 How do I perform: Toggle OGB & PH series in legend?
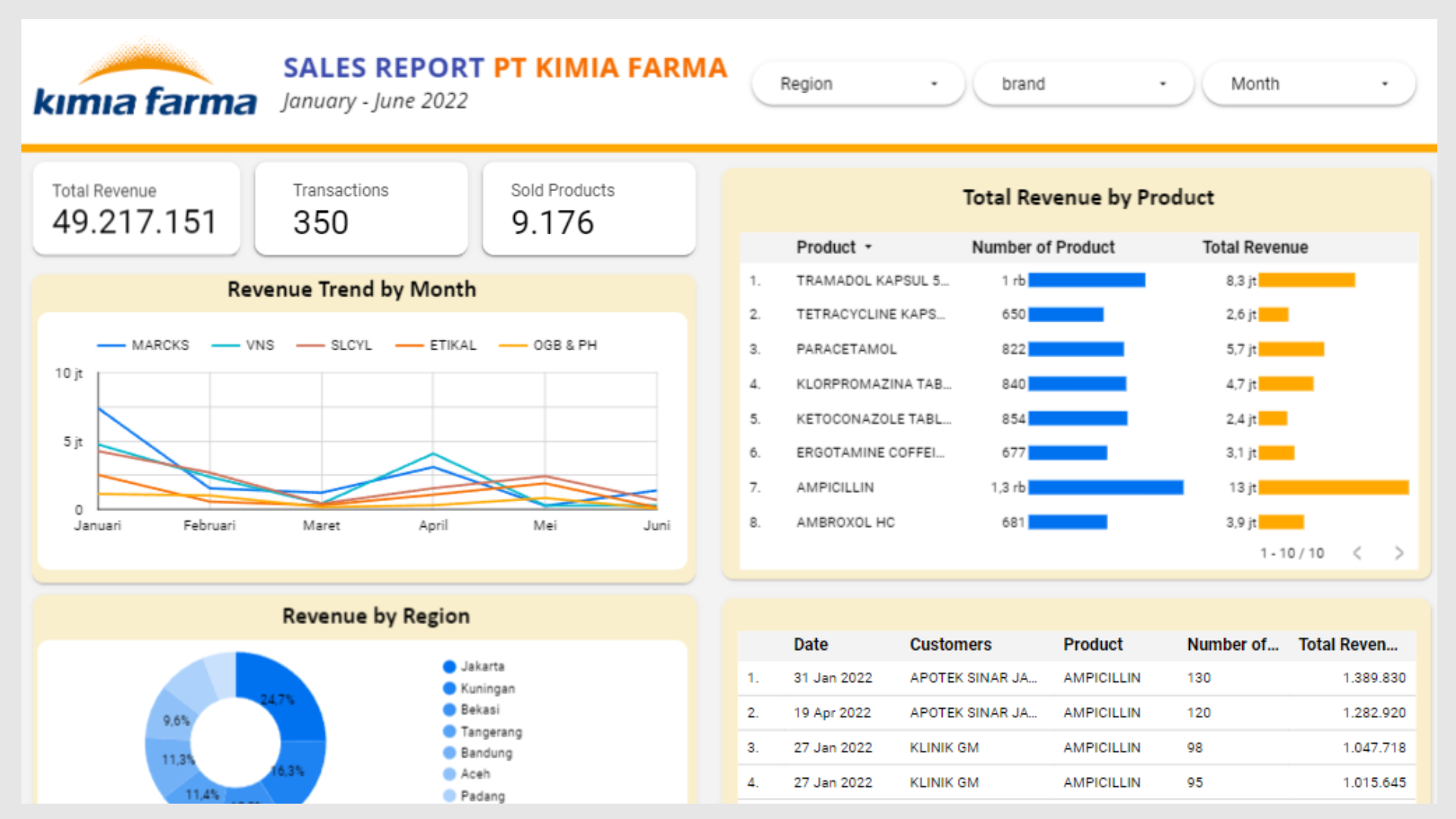click(548, 345)
